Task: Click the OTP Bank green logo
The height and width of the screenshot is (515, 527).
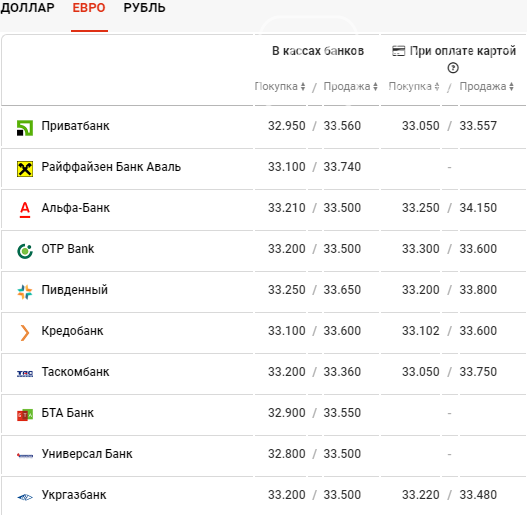Action: [x=25, y=251]
